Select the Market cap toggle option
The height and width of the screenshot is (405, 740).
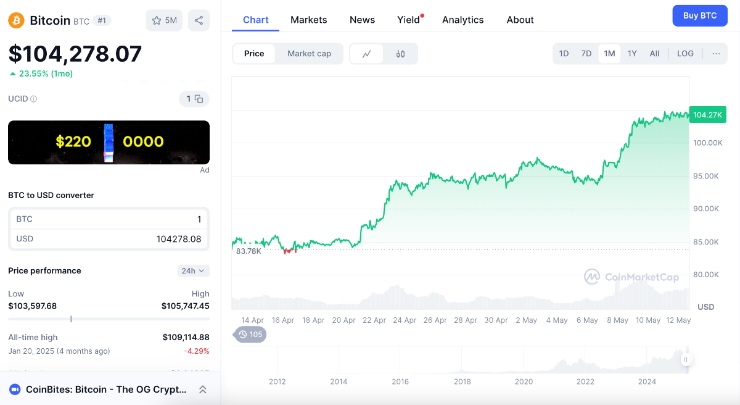tap(308, 54)
